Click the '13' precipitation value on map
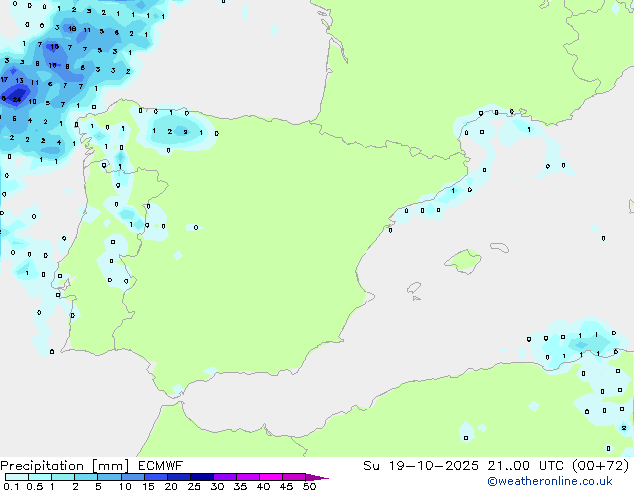 (x=19, y=81)
